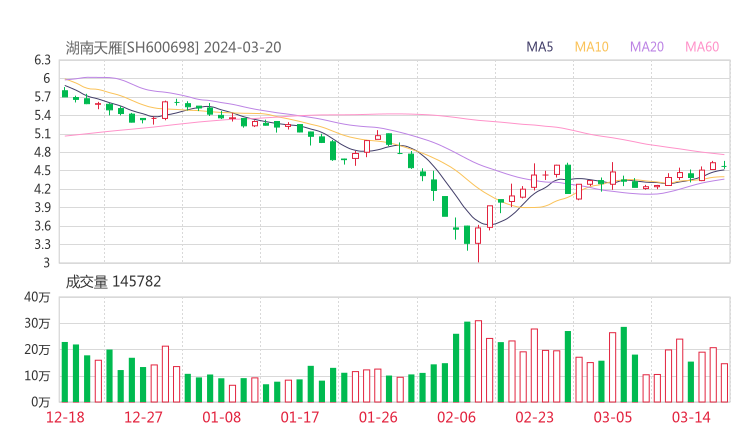Select the MA10 legend label

pyautogui.click(x=591, y=47)
